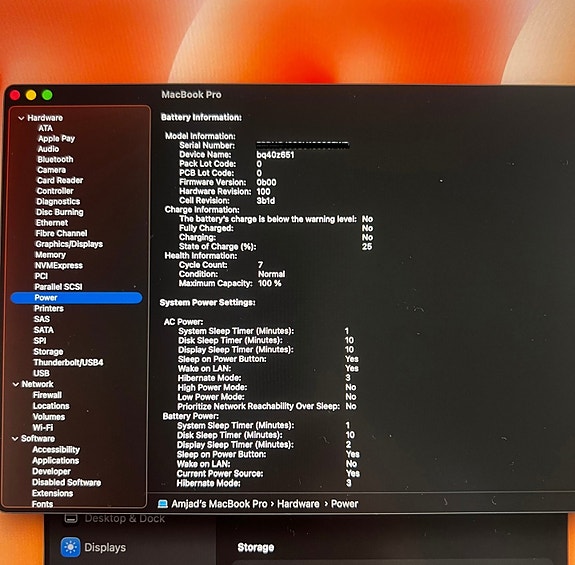Click the Firmware Version value 0b00
Viewport: 575px width, 565px height.
267,183
